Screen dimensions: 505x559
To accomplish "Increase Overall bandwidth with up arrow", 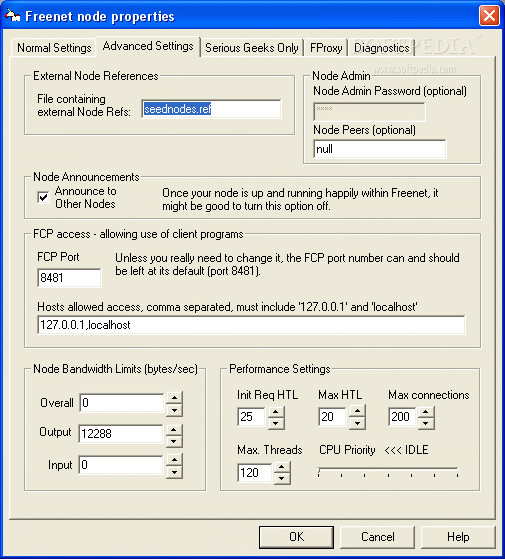I will 174,398.
